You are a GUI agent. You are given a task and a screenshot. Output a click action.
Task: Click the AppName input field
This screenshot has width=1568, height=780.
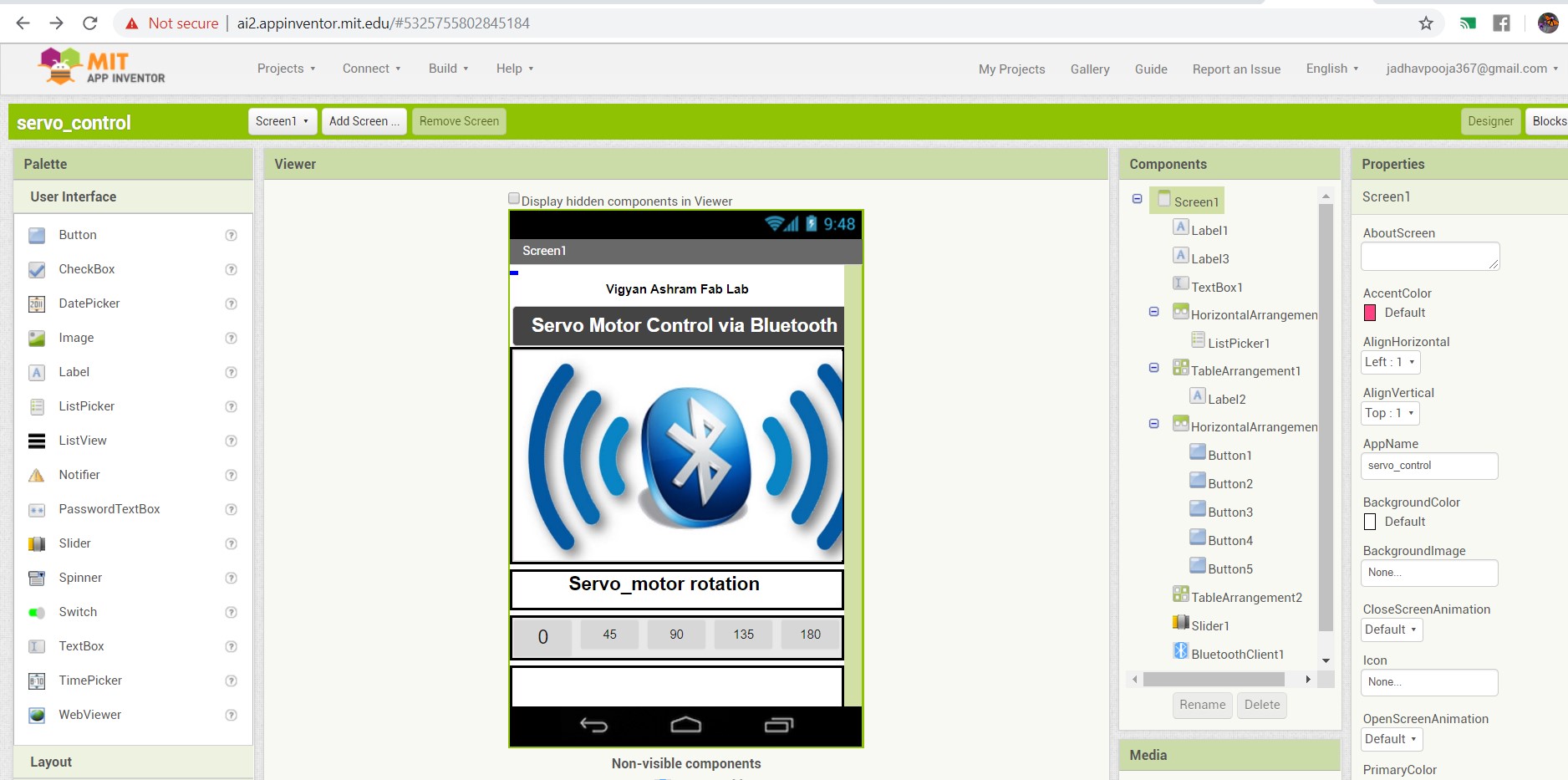(x=1429, y=466)
